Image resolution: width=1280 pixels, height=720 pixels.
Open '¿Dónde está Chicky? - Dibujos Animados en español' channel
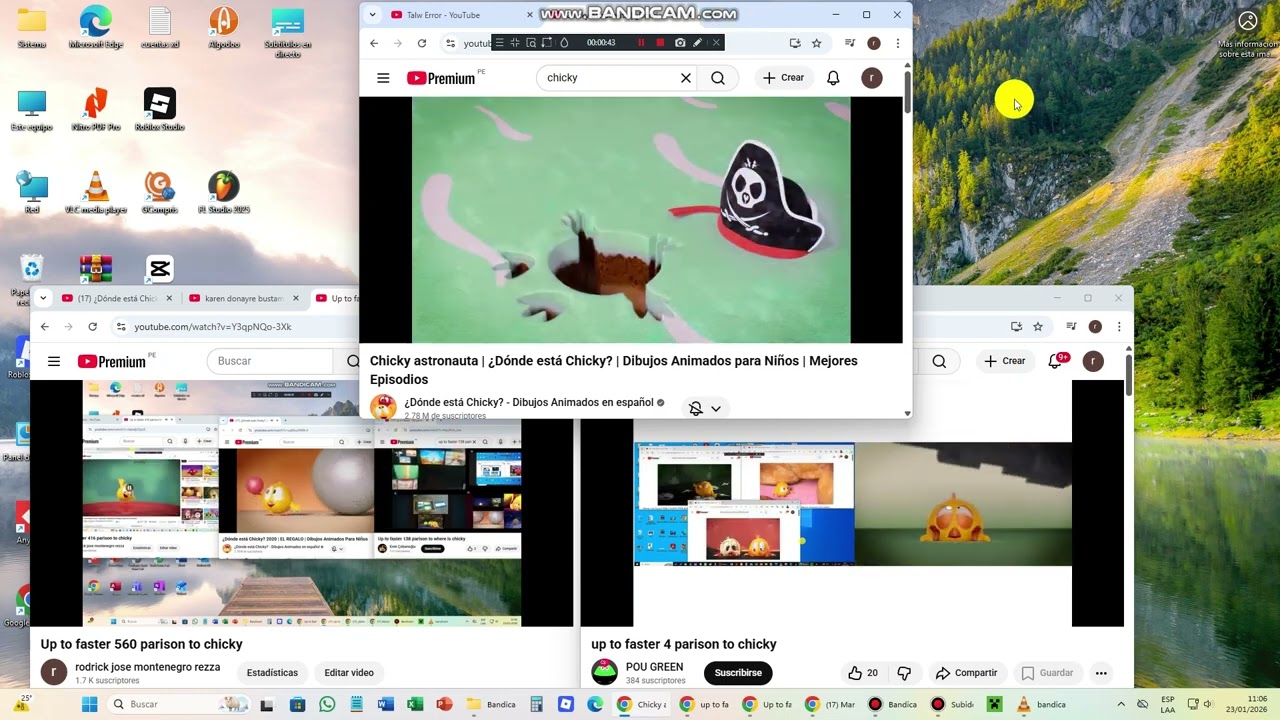pos(529,402)
